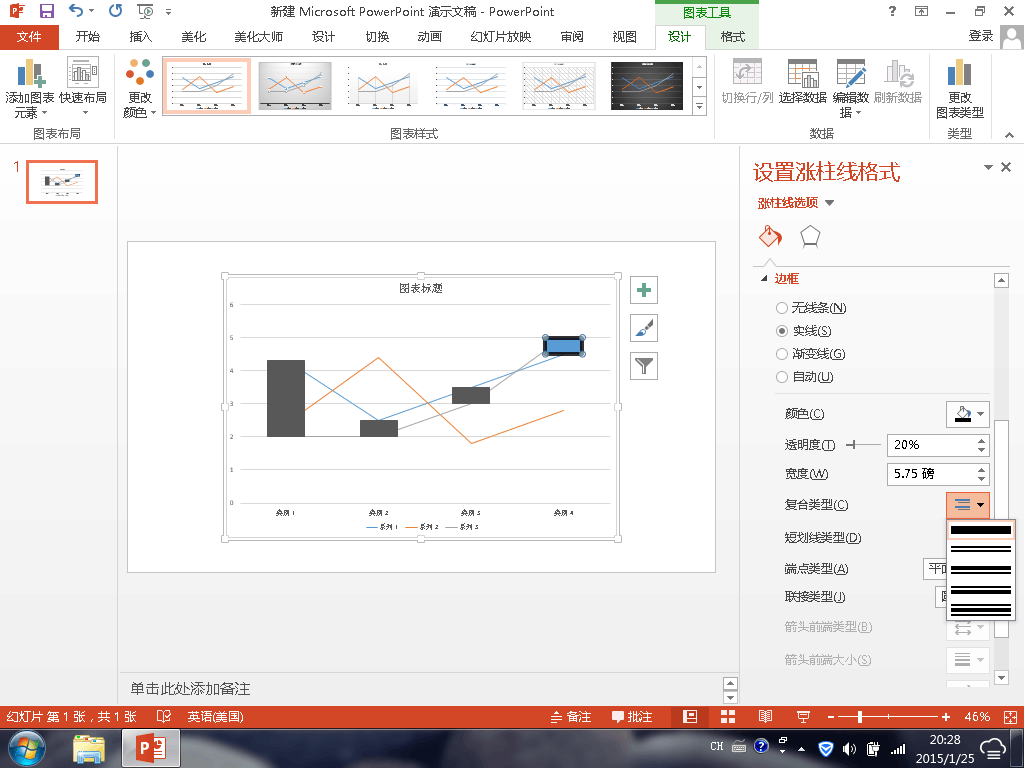1024x768 pixels.
Task: Close the format task pane
Action: click(x=1006, y=167)
